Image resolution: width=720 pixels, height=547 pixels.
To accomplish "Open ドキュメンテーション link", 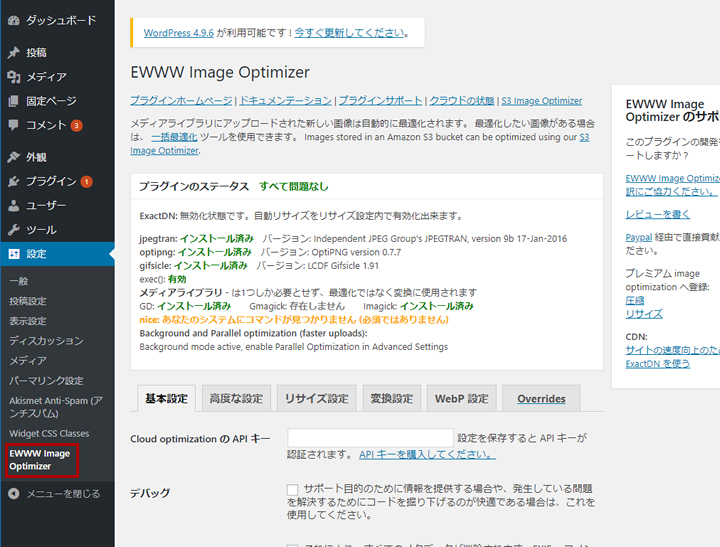I will coord(286,101).
